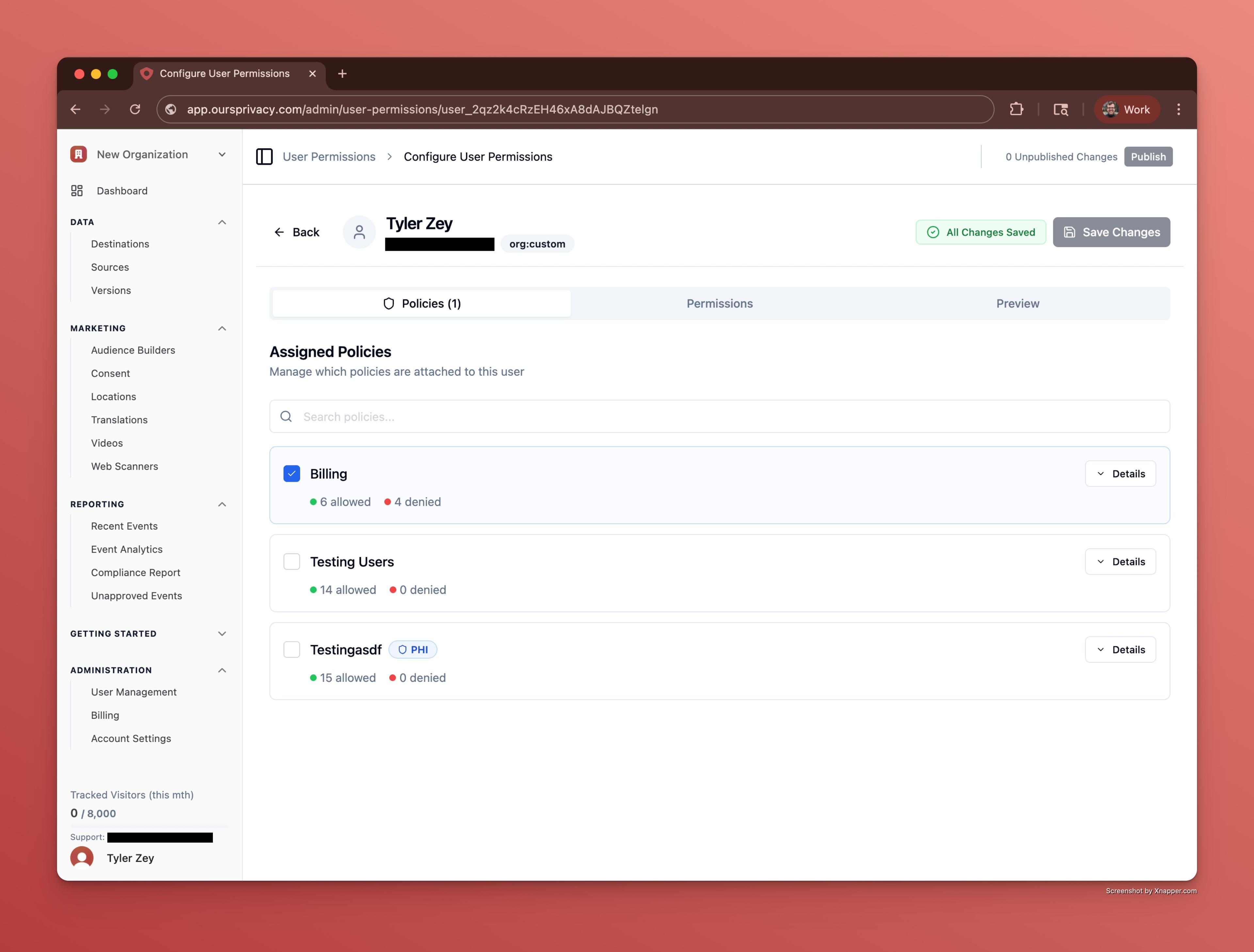The width and height of the screenshot is (1254, 952).
Task: Click the view site information icon
Action: pos(171,109)
